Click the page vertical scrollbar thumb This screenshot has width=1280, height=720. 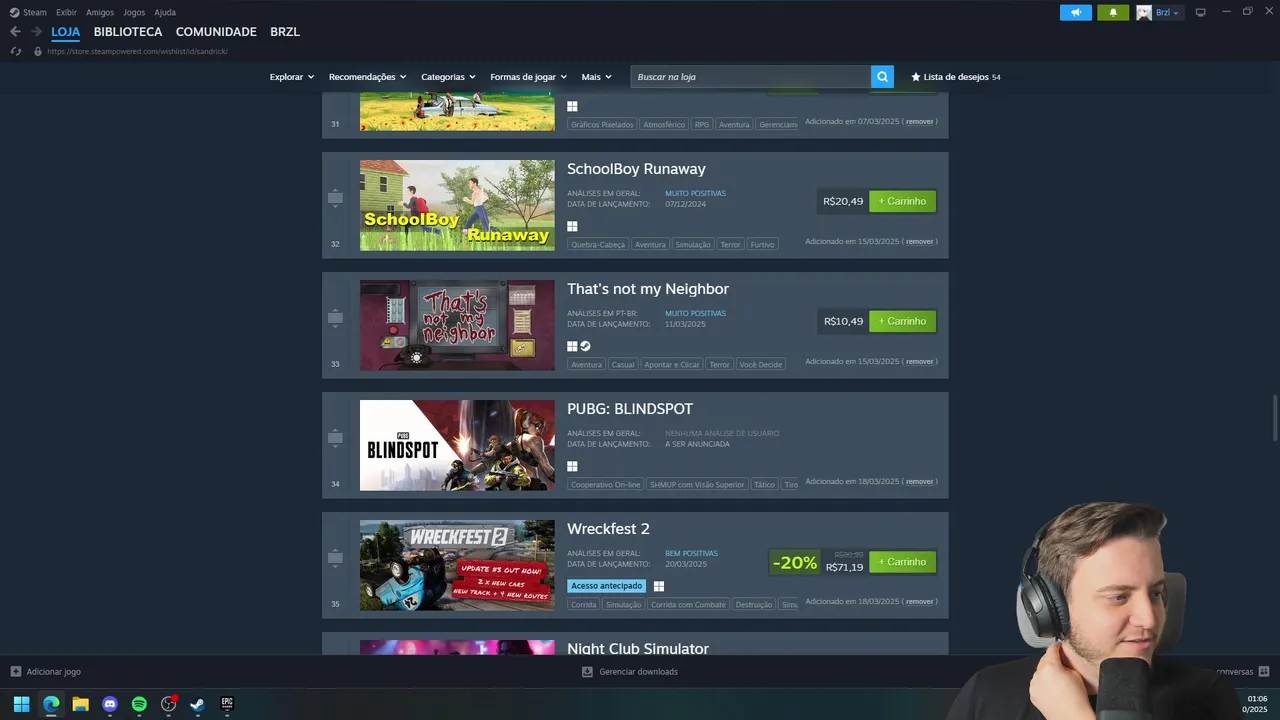[x=1274, y=418]
